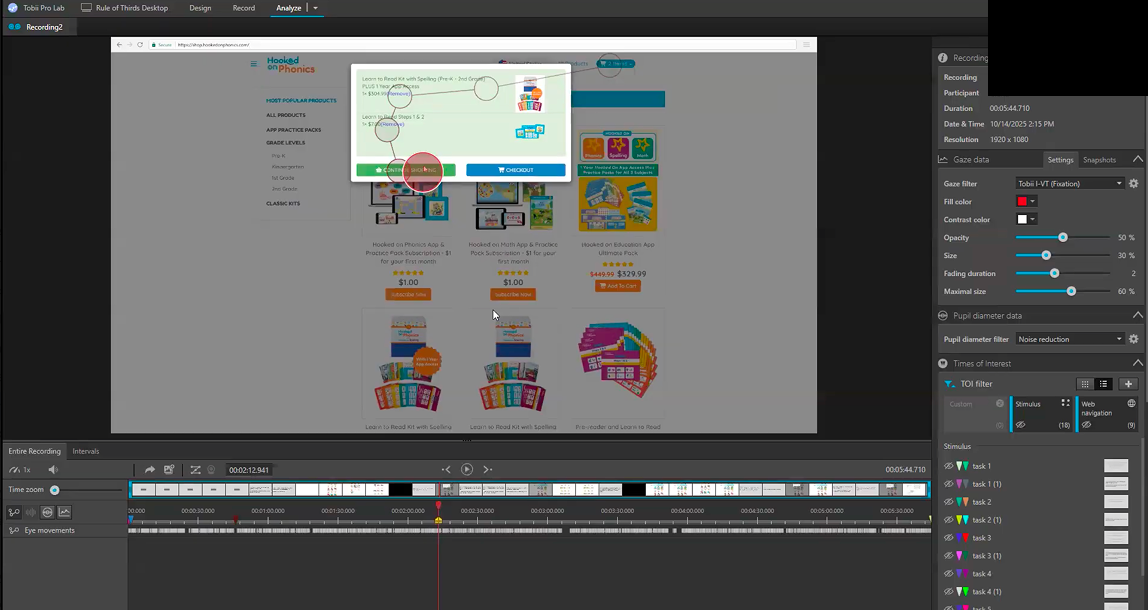The image size is (1148, 610).
Task: Open the Gaze filter settings gear
Action: (x=1133, y=183)
